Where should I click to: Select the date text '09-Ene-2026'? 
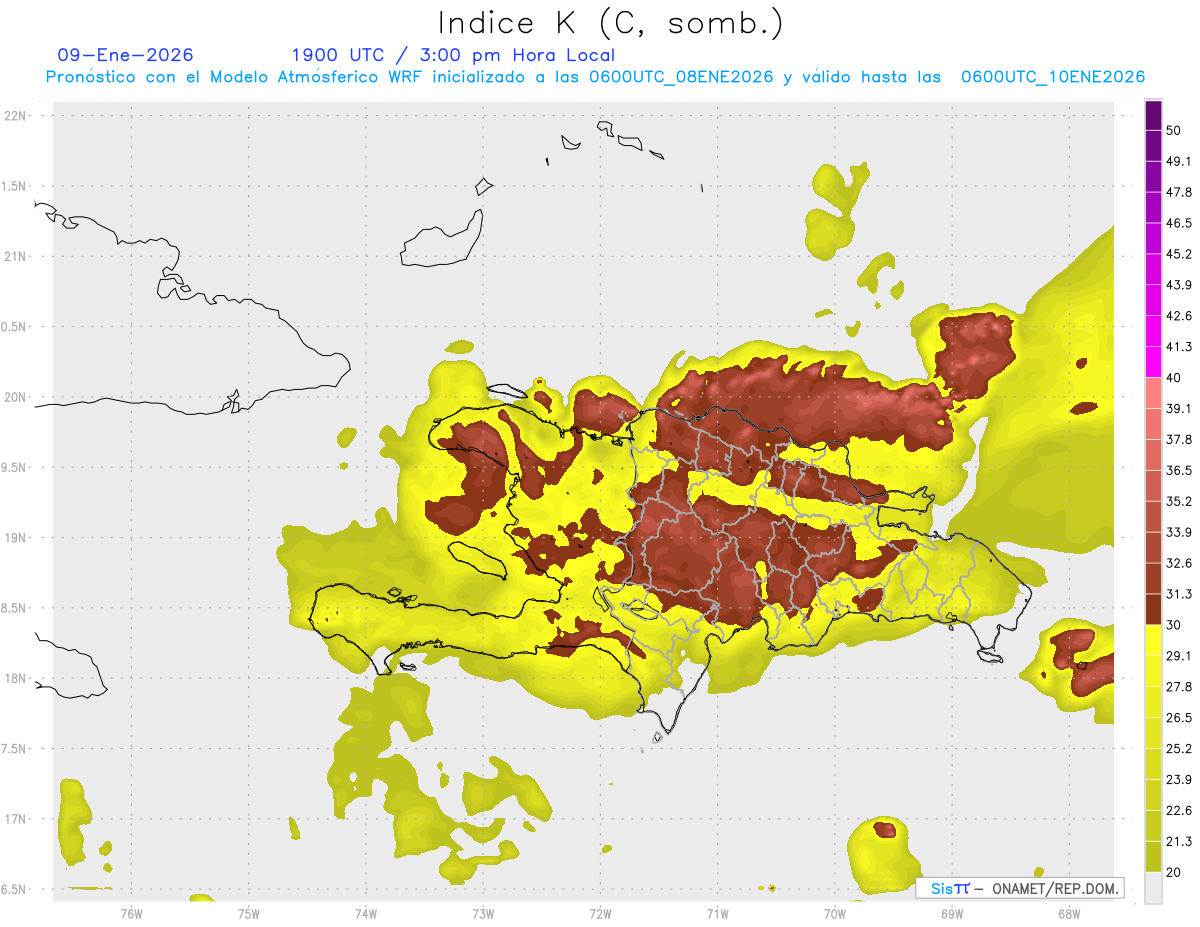tap(126, 55)
